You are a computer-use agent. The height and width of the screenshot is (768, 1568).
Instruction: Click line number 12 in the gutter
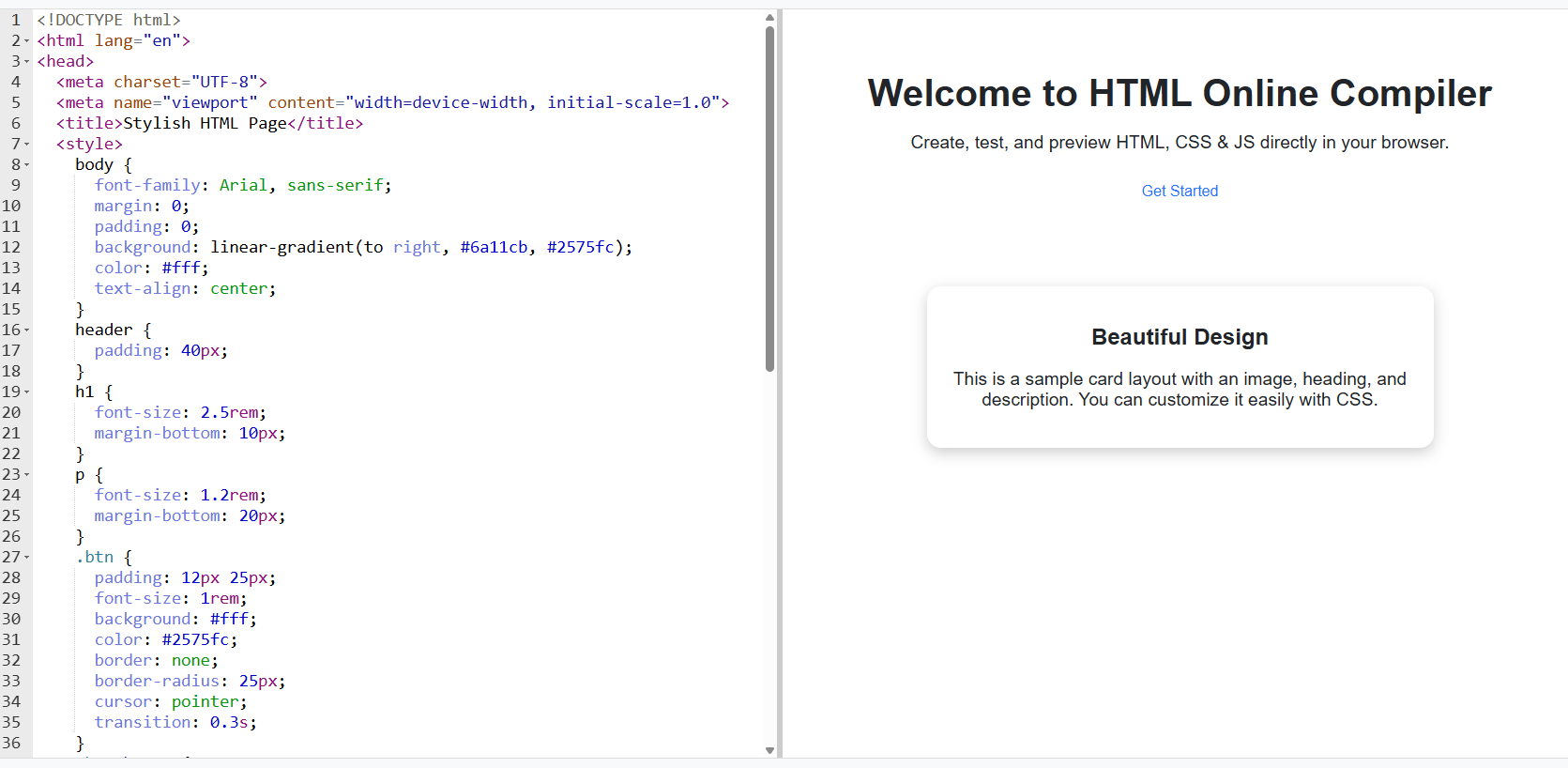coord(11,248)
